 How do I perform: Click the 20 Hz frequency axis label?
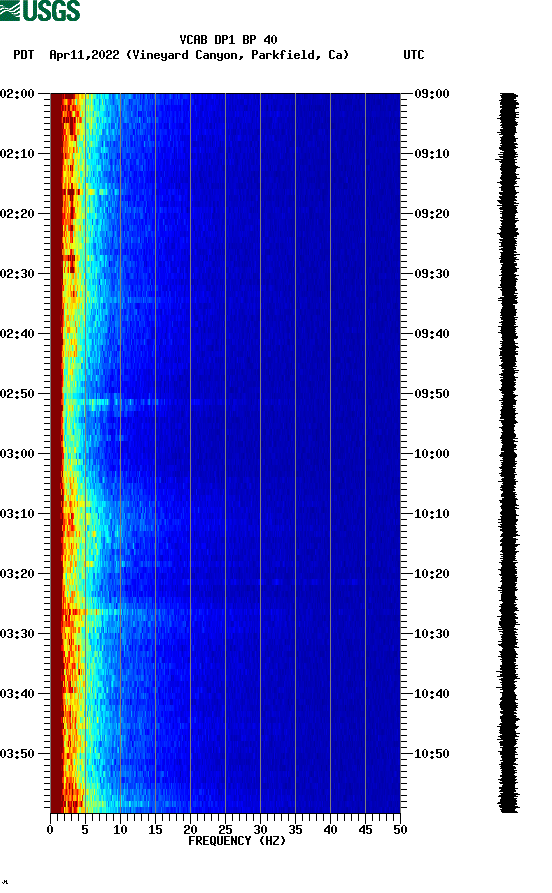click(190, 830)
